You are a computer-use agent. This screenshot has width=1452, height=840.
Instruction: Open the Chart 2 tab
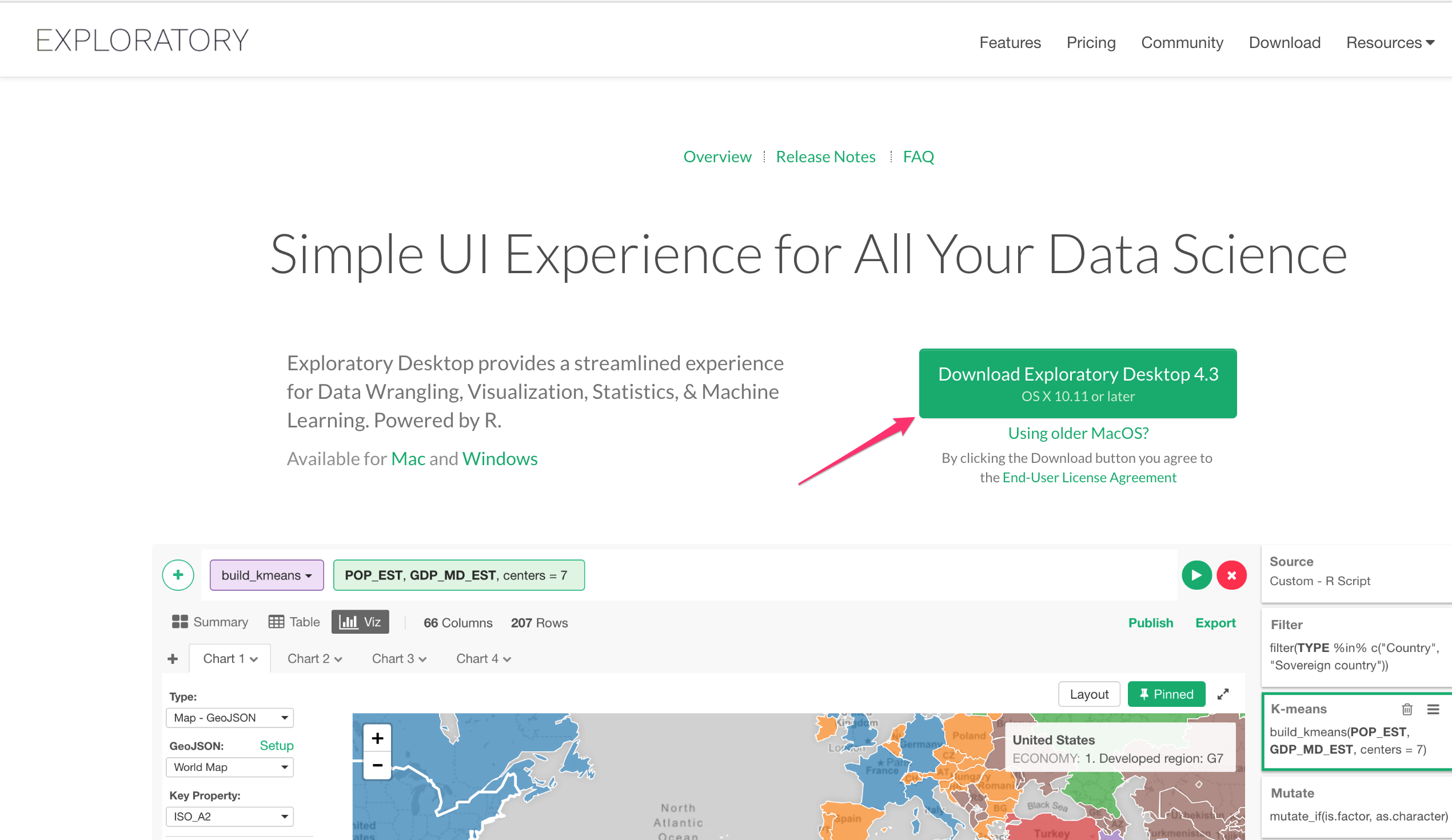[314, 658]
